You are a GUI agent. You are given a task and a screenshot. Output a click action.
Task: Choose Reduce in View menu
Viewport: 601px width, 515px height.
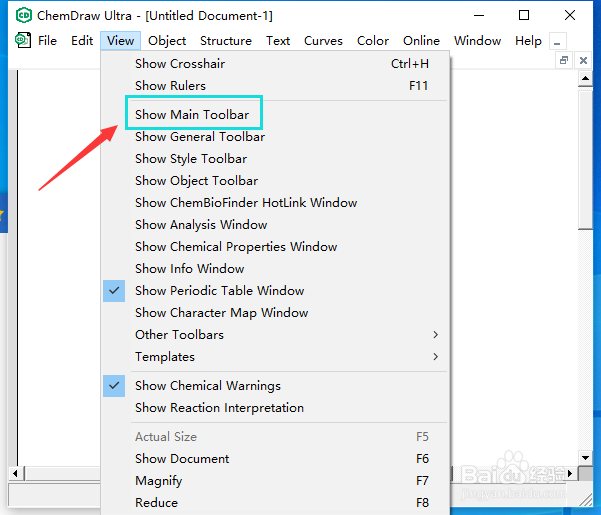tap(275, 503)
